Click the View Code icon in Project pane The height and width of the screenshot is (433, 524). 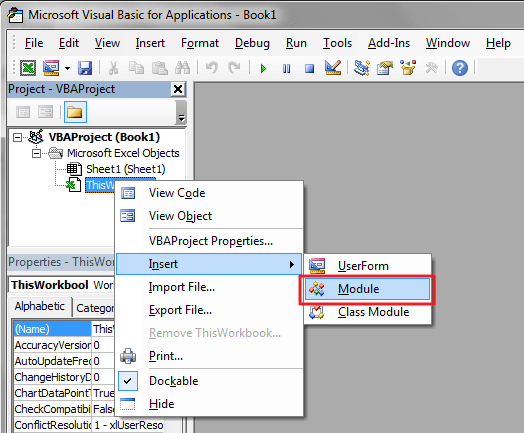click(x=23, y=112)
